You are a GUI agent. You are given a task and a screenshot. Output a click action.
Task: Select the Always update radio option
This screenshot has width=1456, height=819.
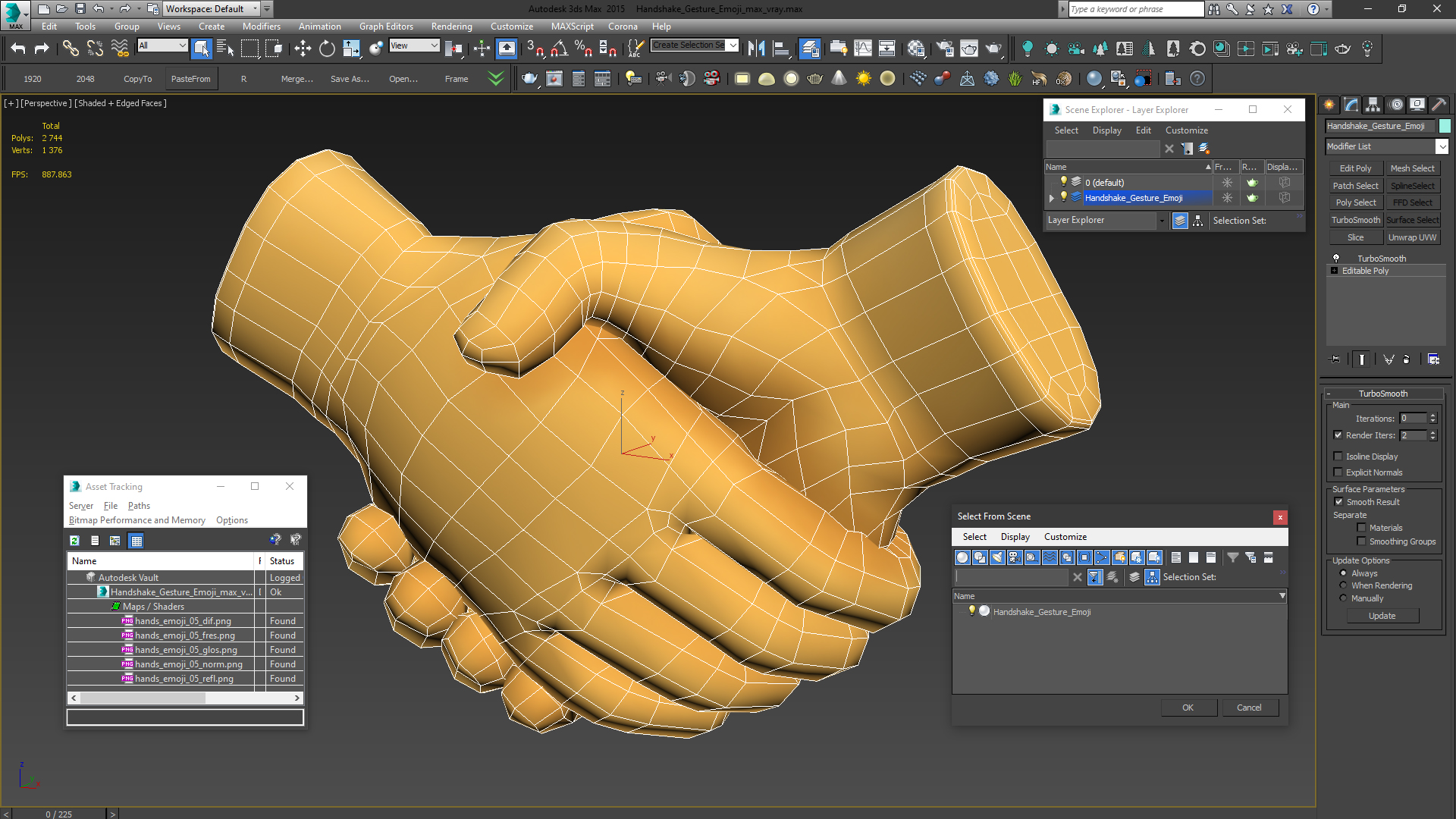tap(1344, 573)
